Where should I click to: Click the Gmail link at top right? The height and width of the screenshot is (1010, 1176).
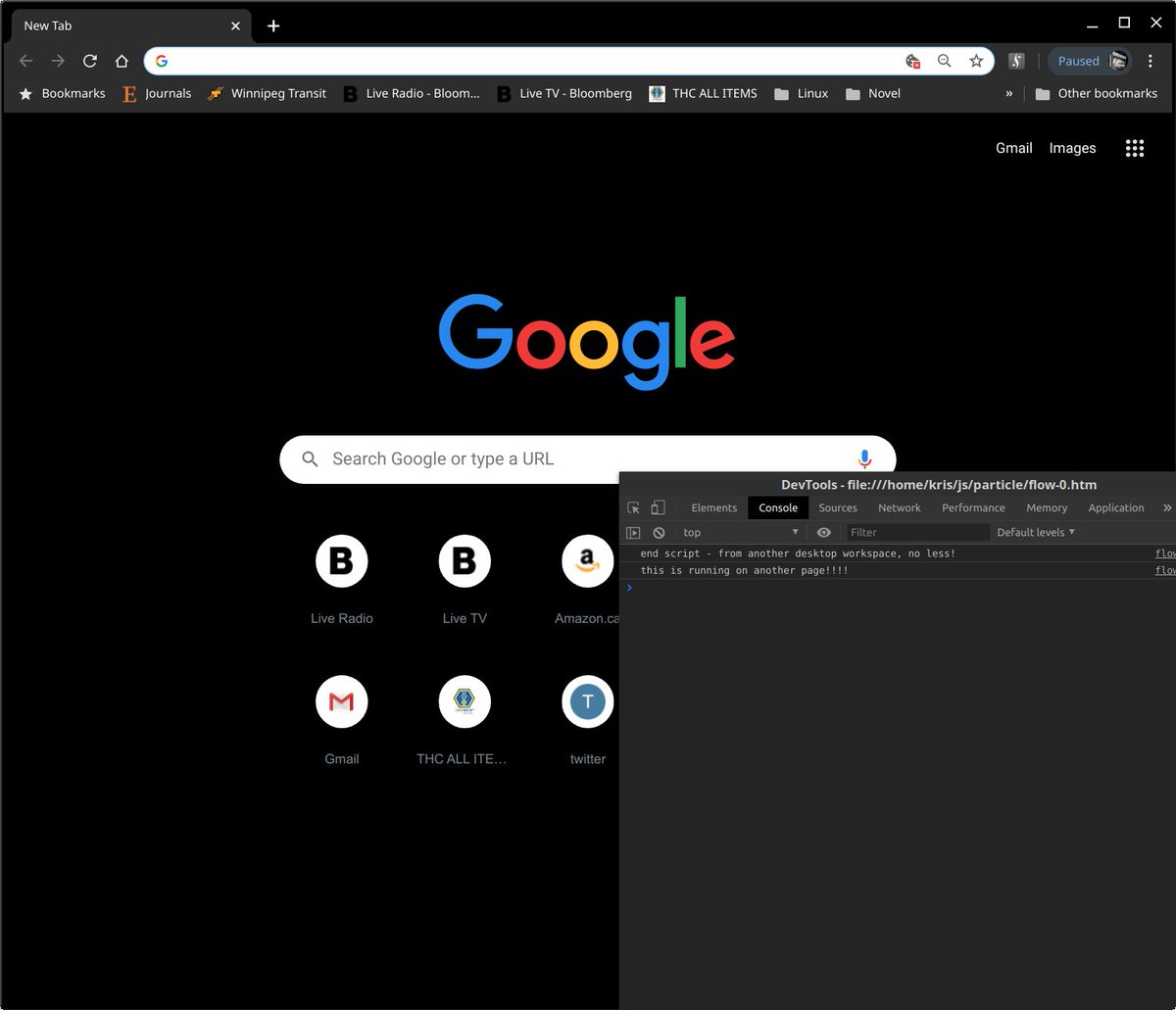point(1013,148)
